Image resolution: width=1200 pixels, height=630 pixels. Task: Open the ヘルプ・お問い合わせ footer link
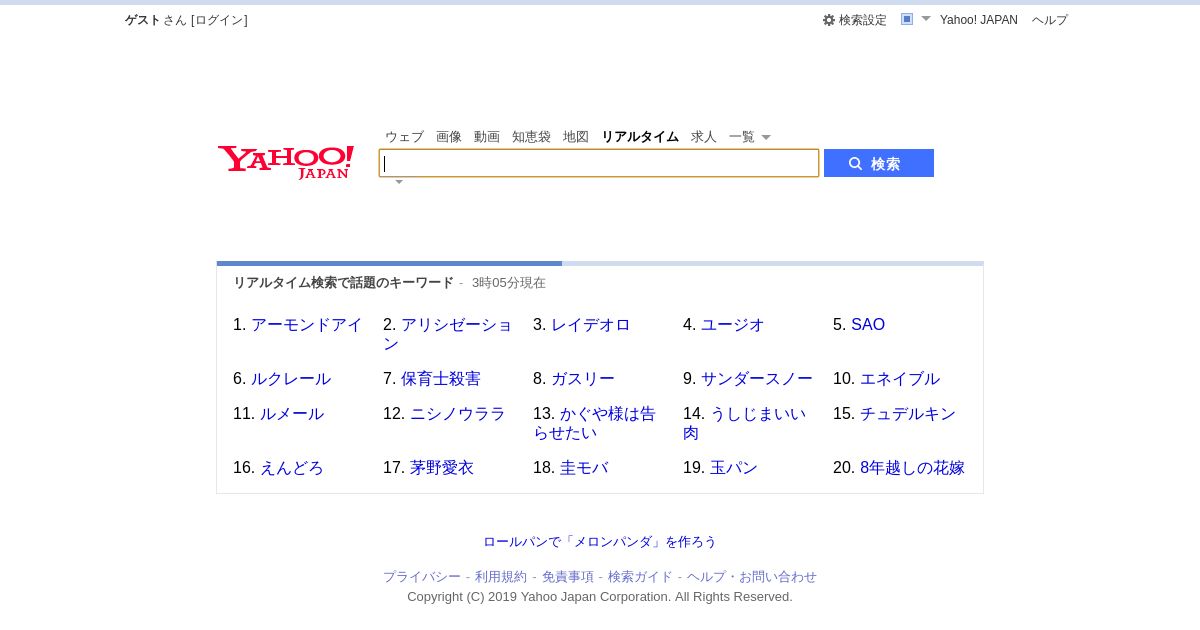[x=752, y=577]
